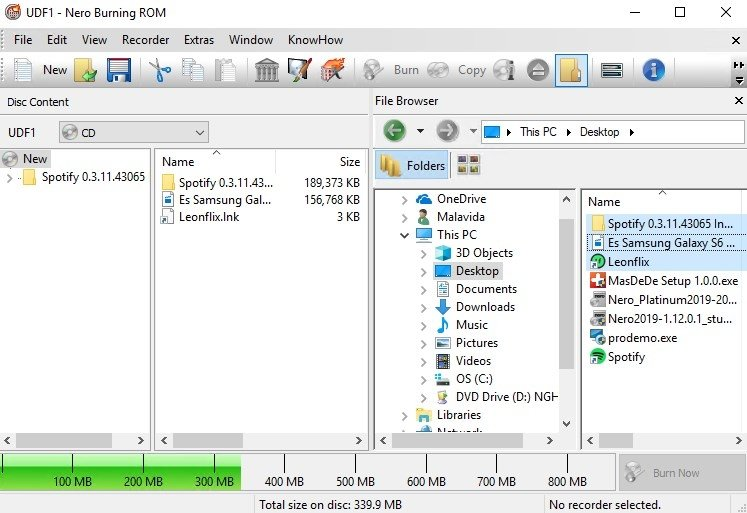This screenshot has height=513, width=747.
Task: Expand the Downloads tree node
Action: coord(424,308)
